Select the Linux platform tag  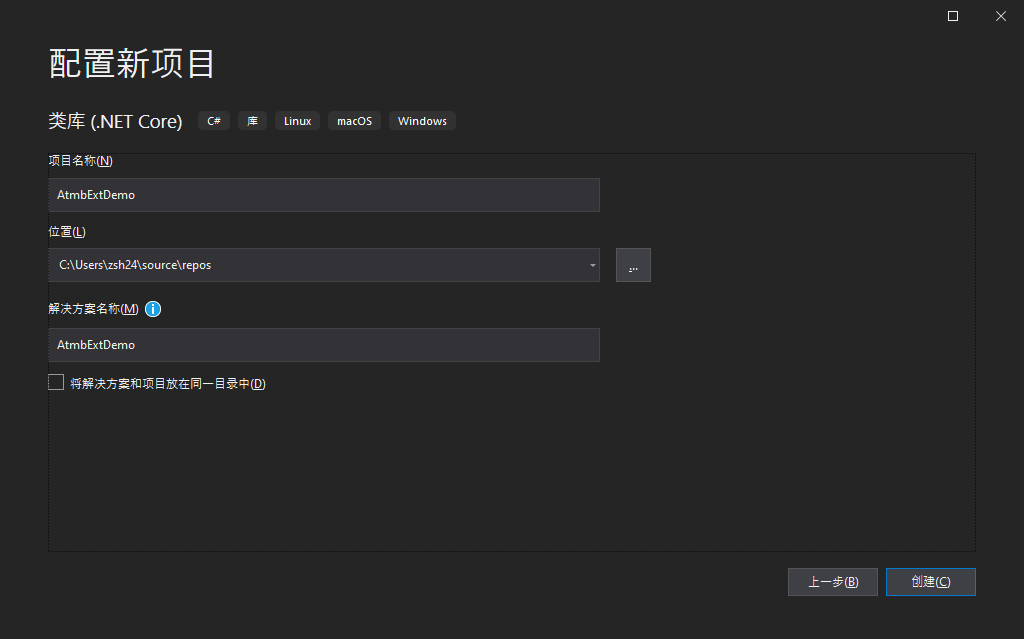tap(297, 121)
